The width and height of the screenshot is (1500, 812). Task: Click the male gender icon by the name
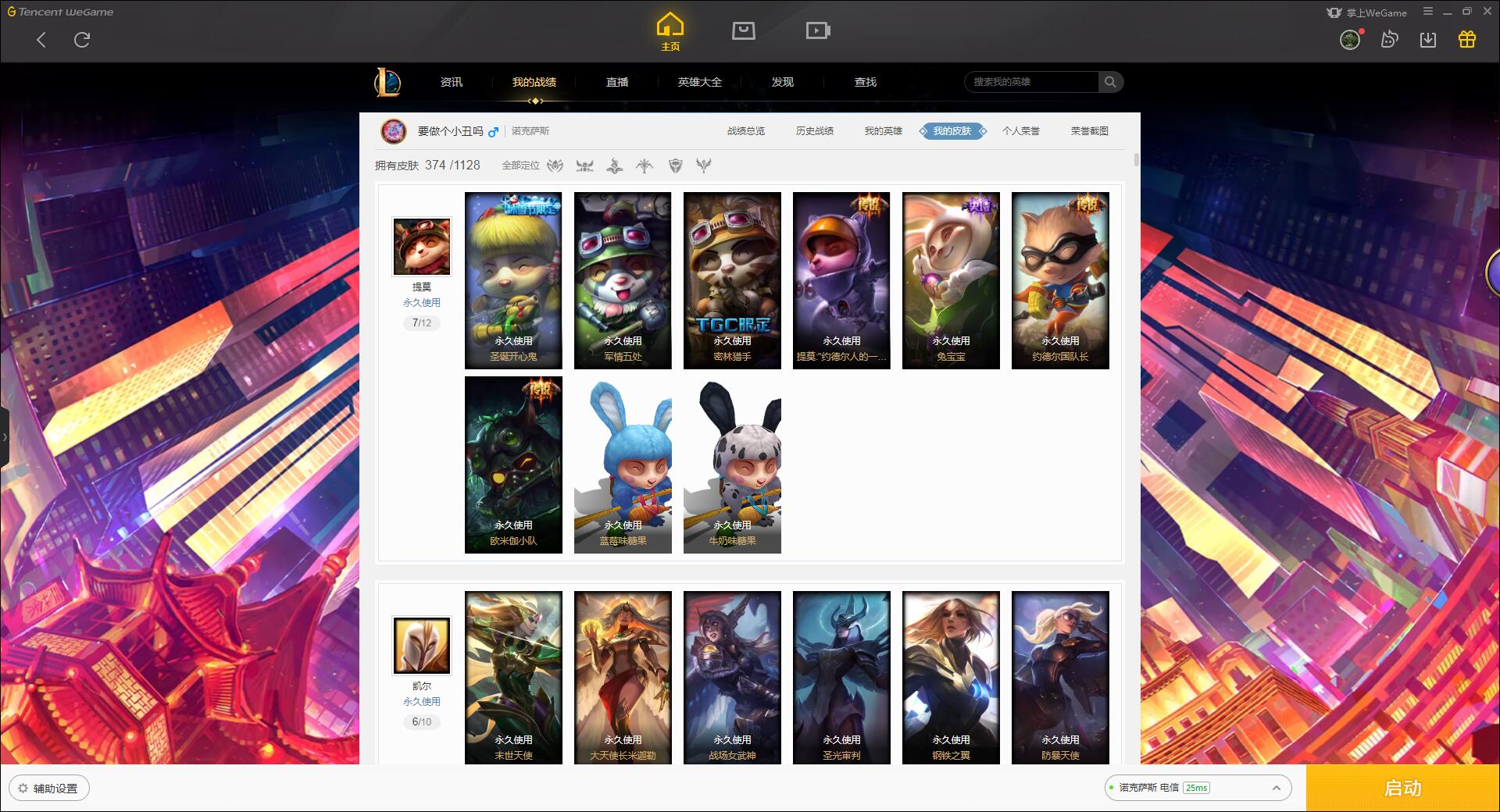493,132
